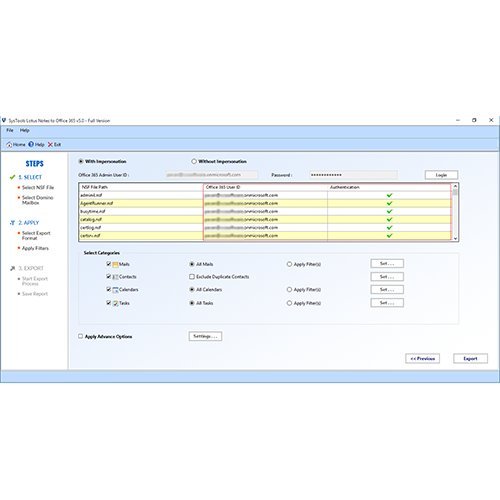Viewport: 500px width, 500px height.
Task: Click the export icon beside 3. EXPORT
Action: pyautogui.click(x=13, y=268)
